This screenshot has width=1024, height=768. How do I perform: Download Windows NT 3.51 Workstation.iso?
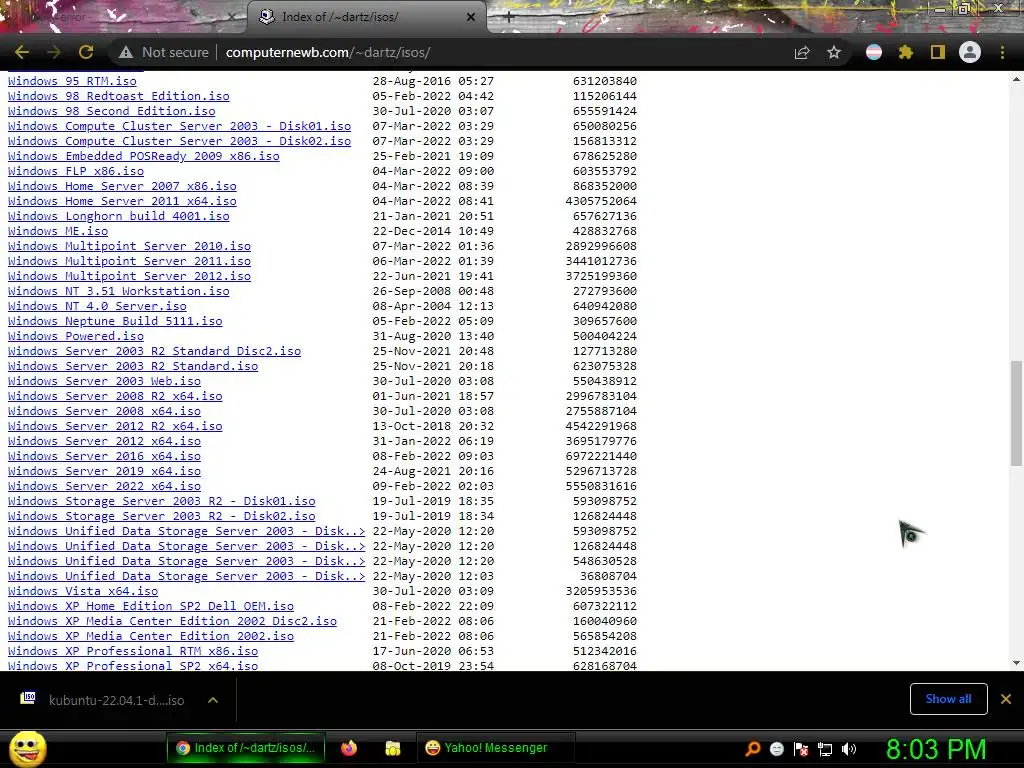tap(118, 291)
